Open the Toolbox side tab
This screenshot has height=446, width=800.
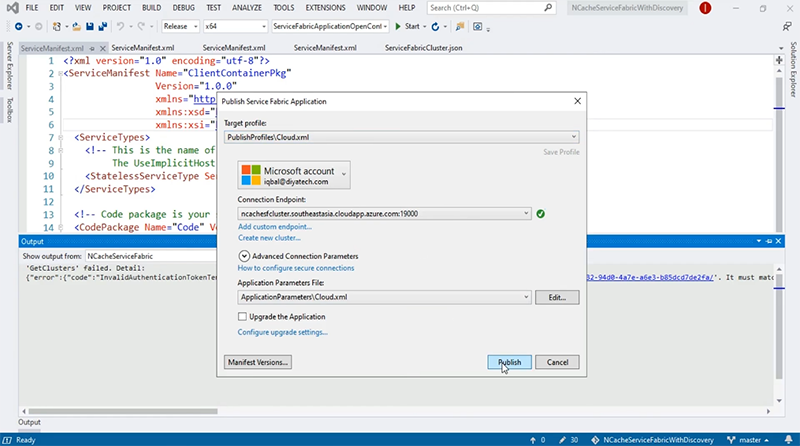[9, 110]
